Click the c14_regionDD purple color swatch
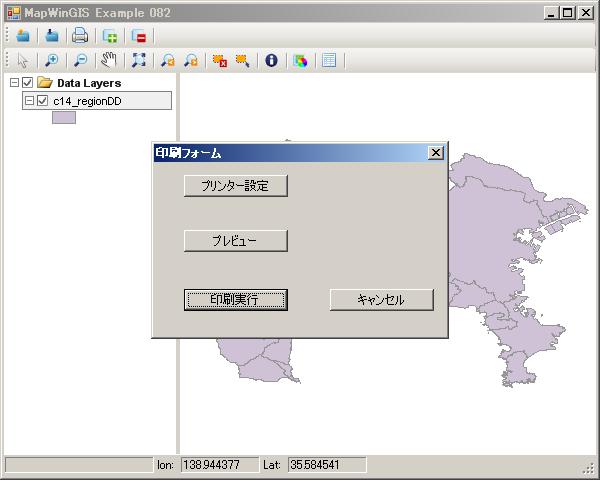Screen dimensions: 600x480 (64, 118)
